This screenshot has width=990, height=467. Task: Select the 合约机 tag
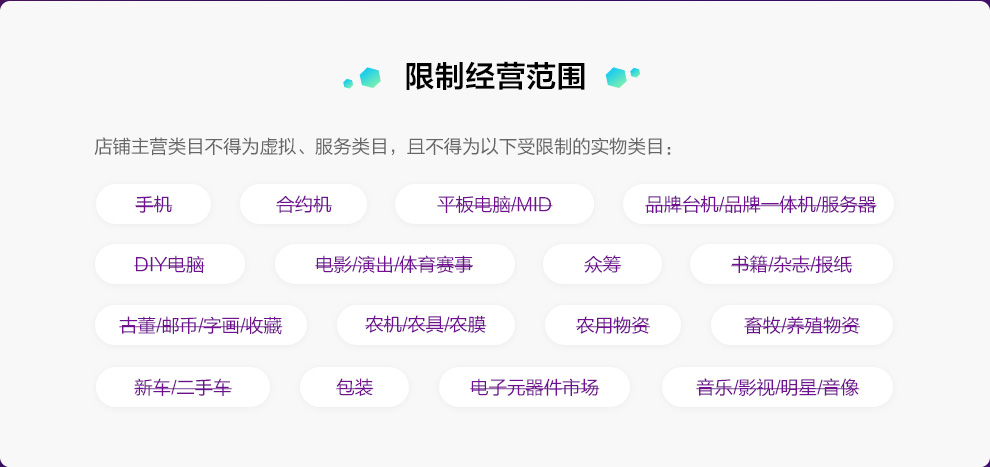coord(303,205)
